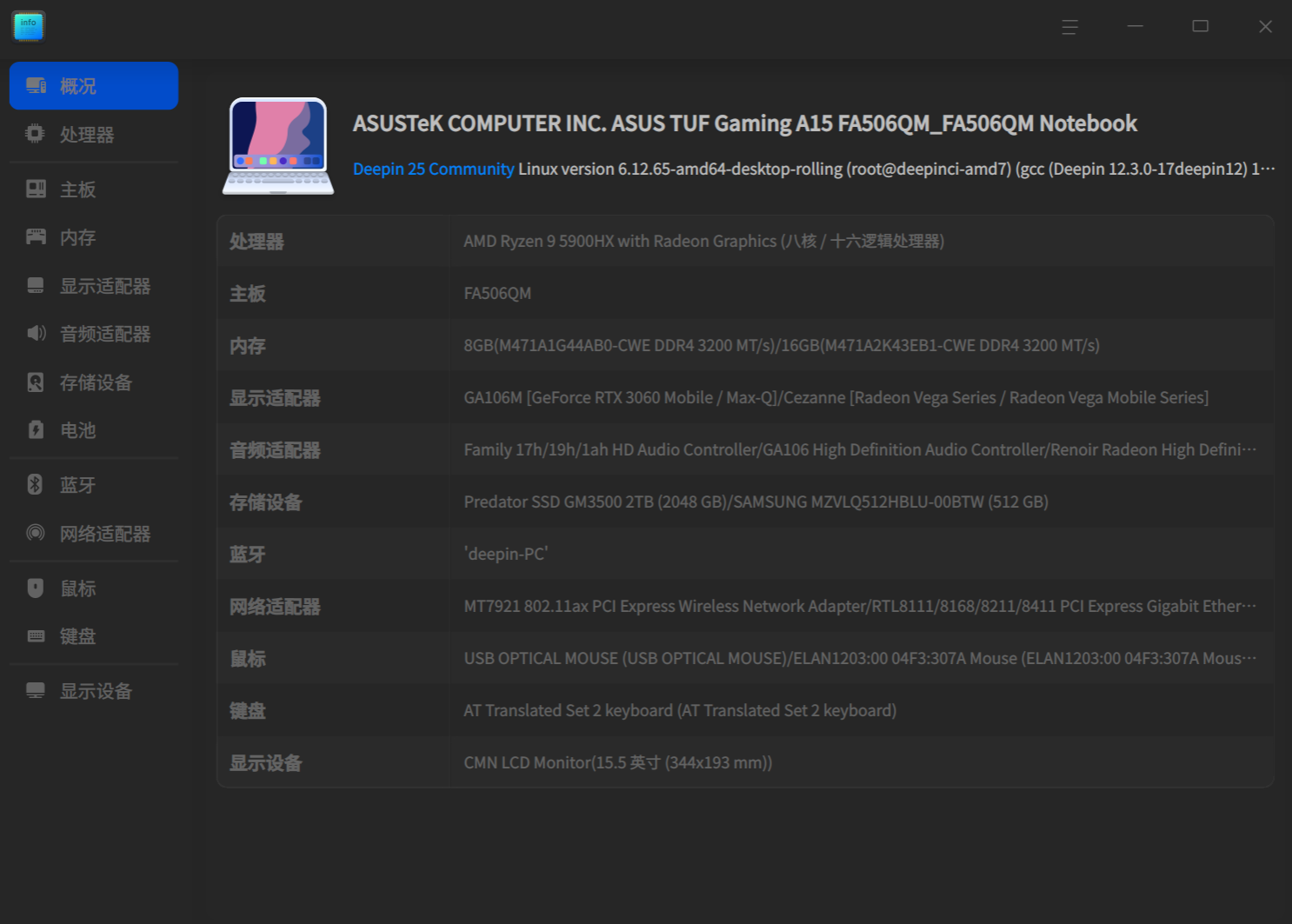Click the CMN LCD Monitor value

618,762
